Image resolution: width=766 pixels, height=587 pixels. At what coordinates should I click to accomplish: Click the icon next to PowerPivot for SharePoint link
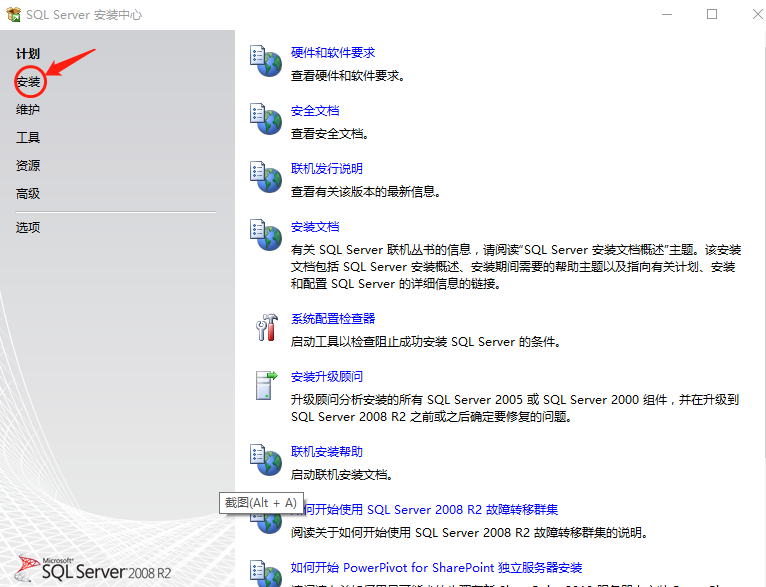pos(266,573)
